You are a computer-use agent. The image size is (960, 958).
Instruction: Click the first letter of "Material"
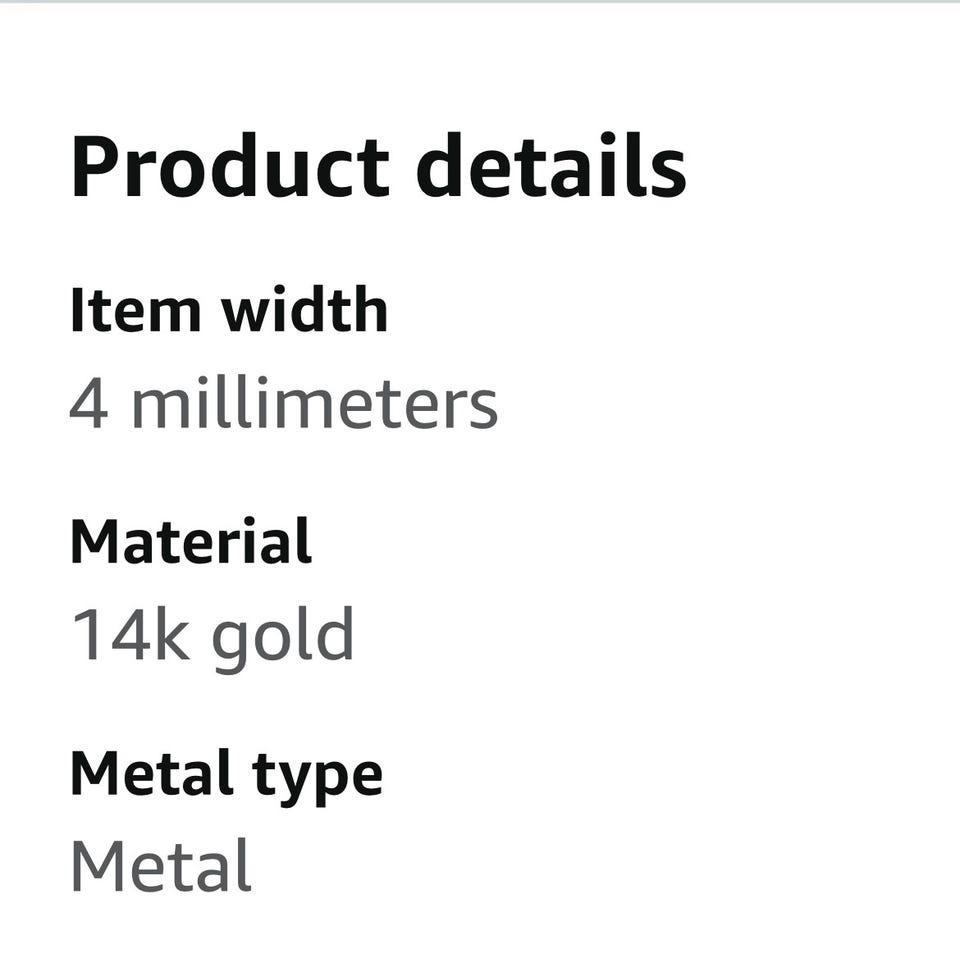point(91,542)
